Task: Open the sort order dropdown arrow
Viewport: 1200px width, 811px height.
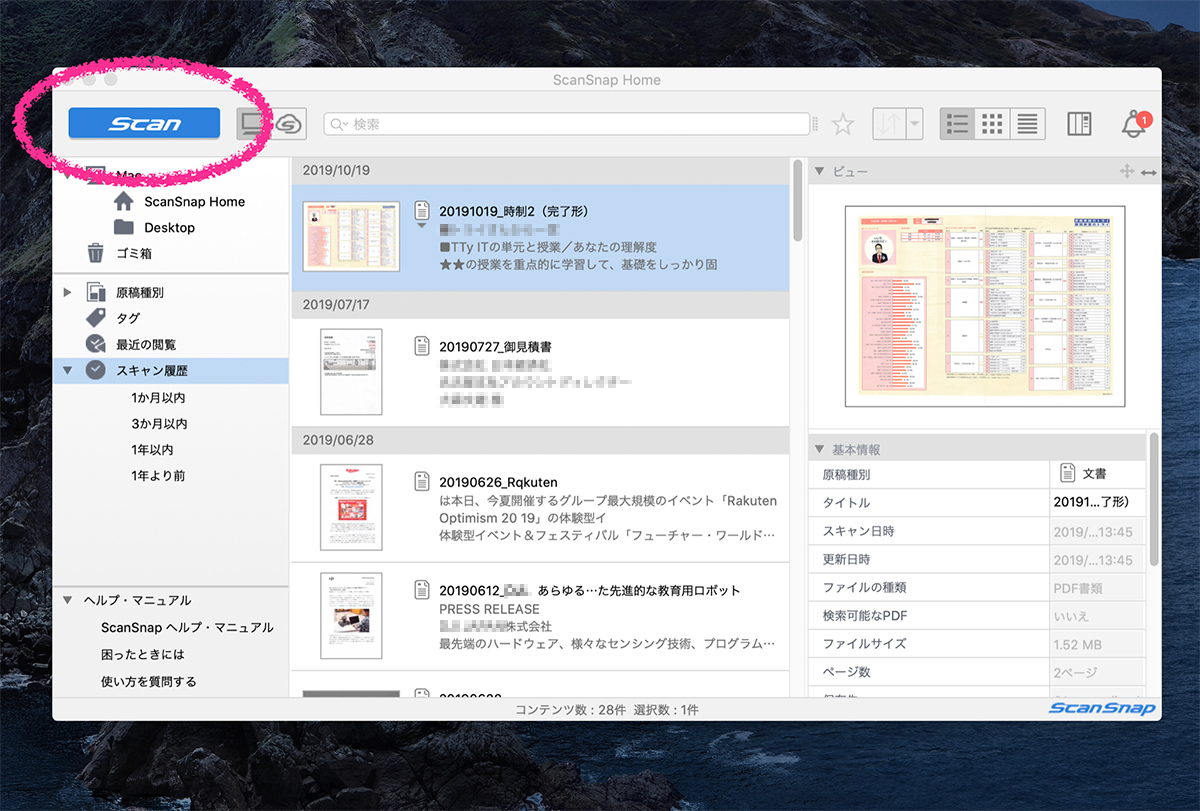Action: click(915, 124)
